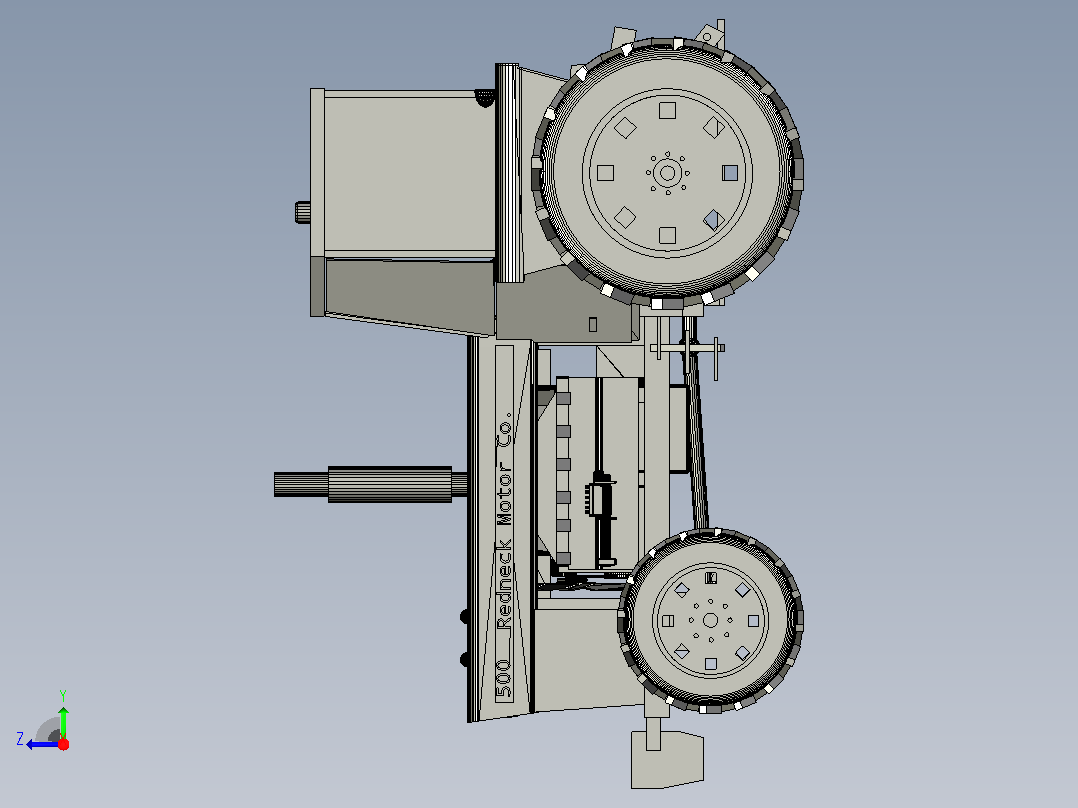Click the red X axis dot on the triad

click(x=63, y=744)
